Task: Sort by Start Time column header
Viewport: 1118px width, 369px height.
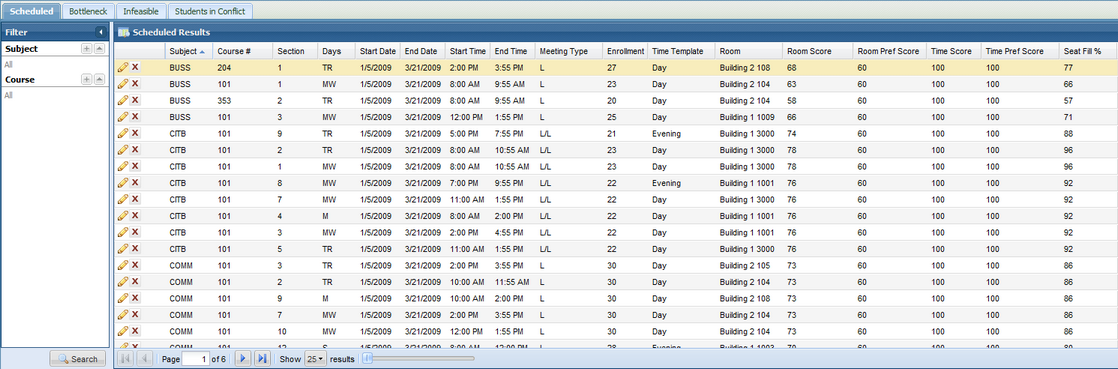Action: (x=468, y=51)
